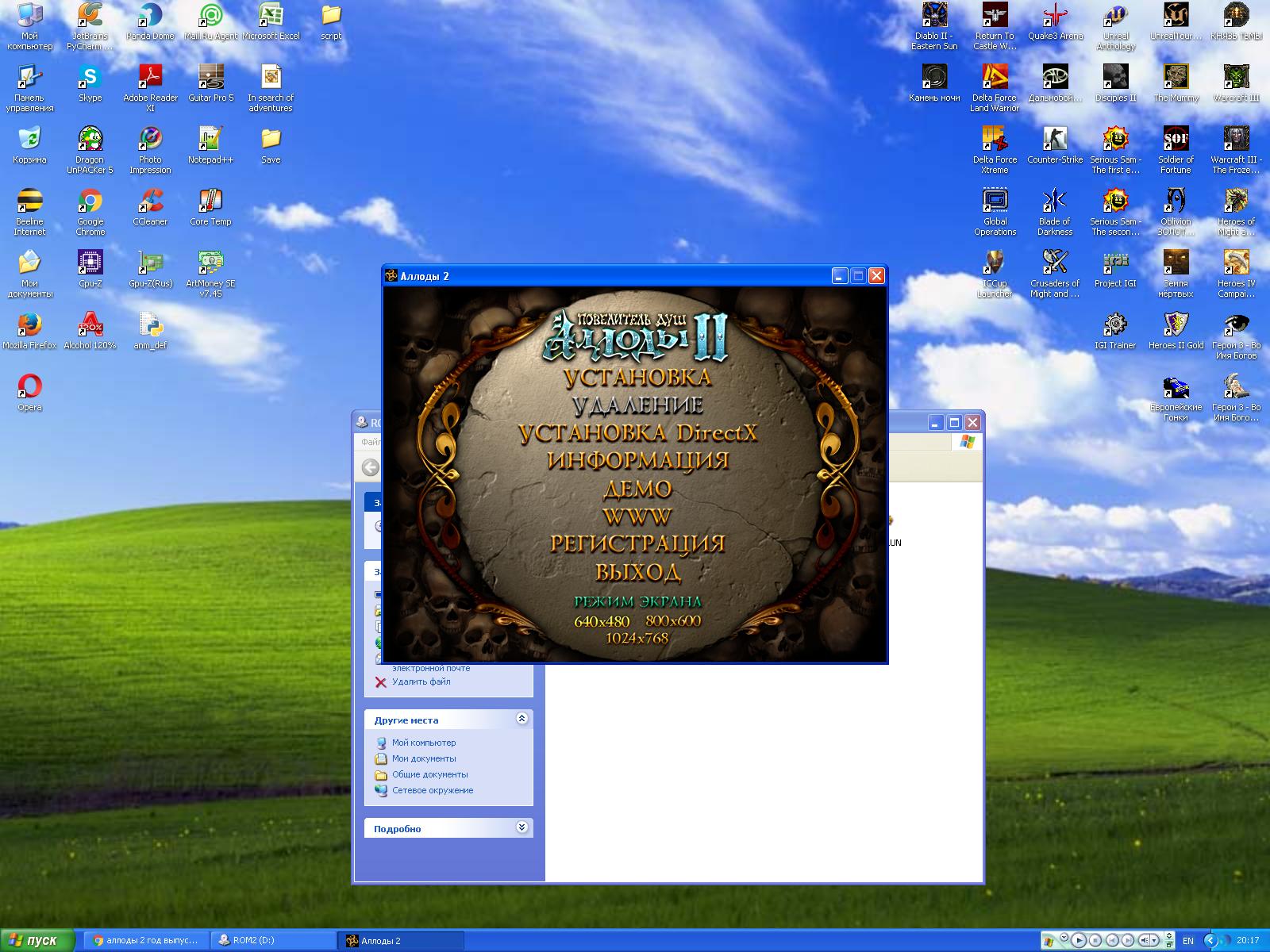Pick the 800x600 screen mode
This screenshot has height=952, width=1270.
673,621
